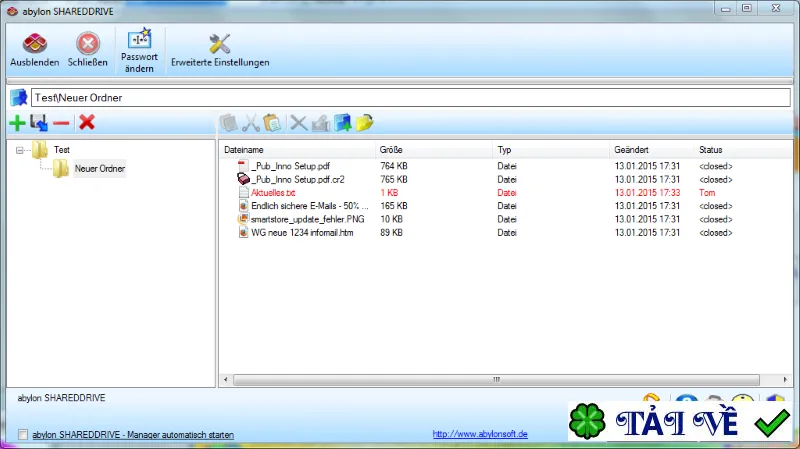Viewport: 800px width, 449px height.
Task: Click the scrollbar left arrow
Action: [x=226, y=380]
